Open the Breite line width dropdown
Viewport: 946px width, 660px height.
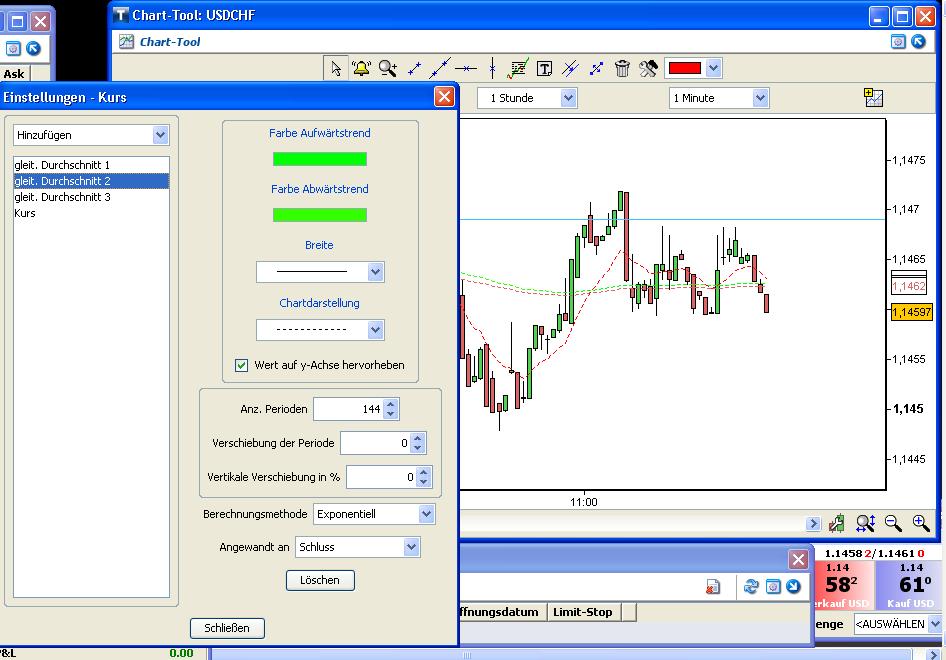click(375, 272)
